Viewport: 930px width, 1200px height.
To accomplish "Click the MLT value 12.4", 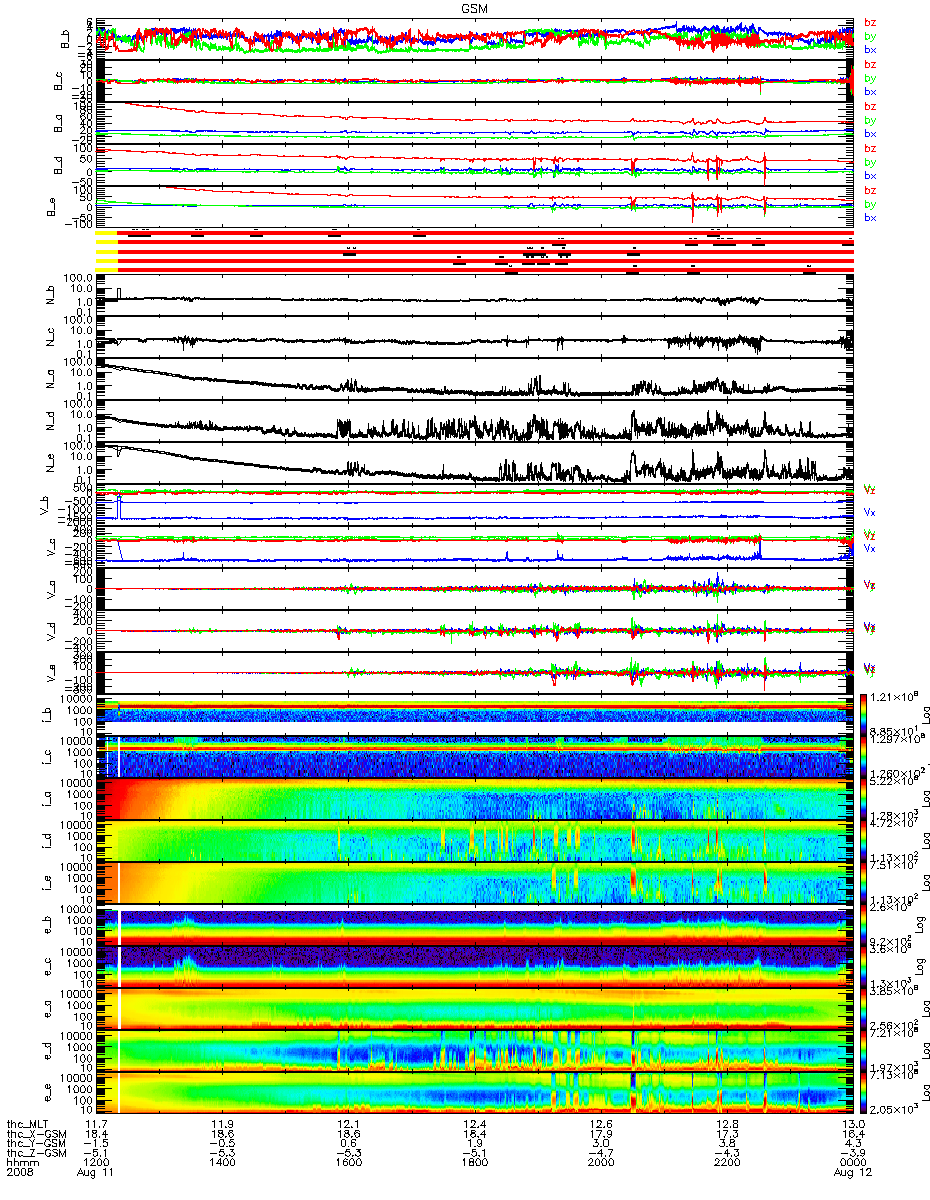I will coord(474,1123).
